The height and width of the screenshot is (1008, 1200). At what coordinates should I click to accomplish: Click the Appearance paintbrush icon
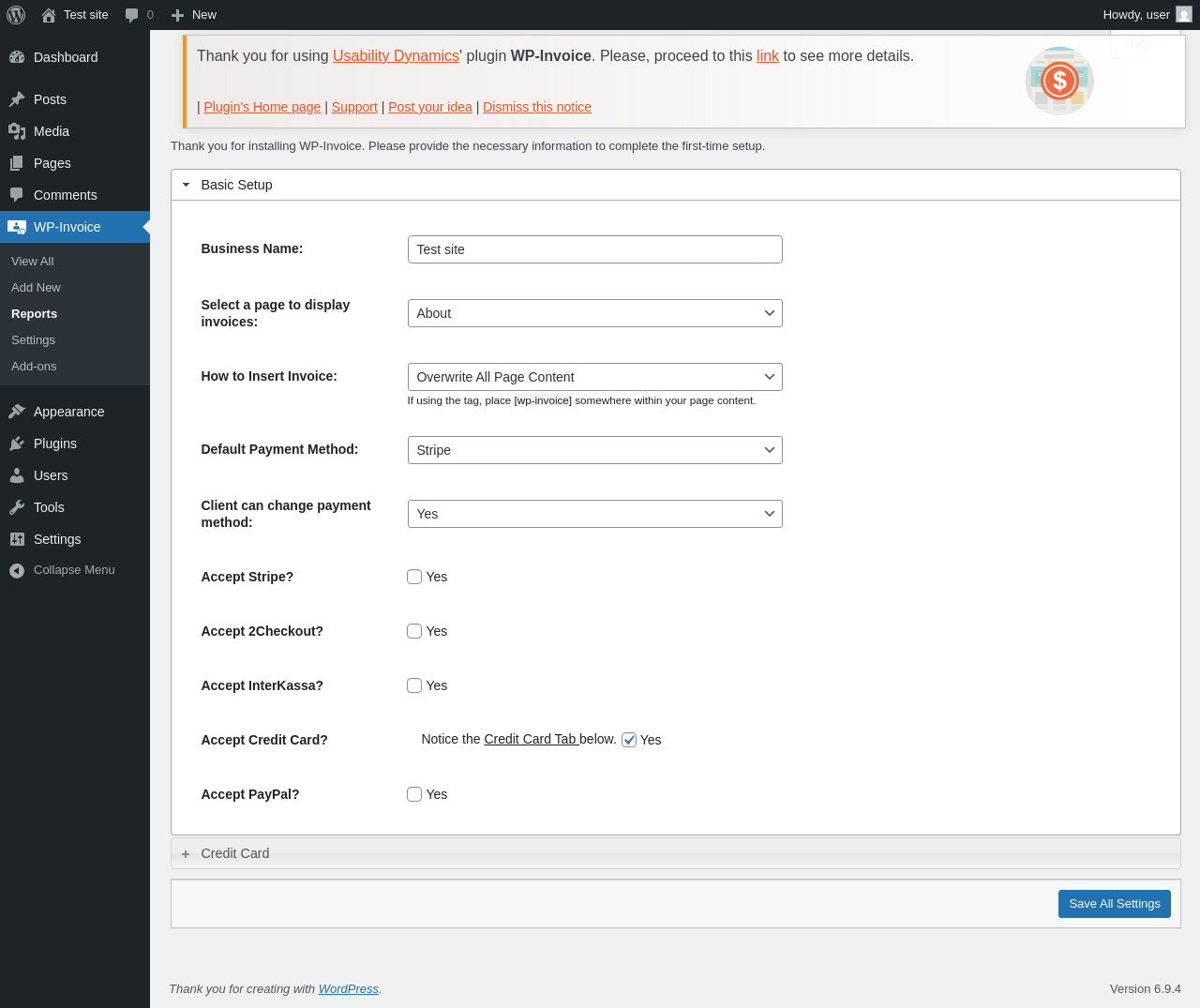tap(17, 412)
